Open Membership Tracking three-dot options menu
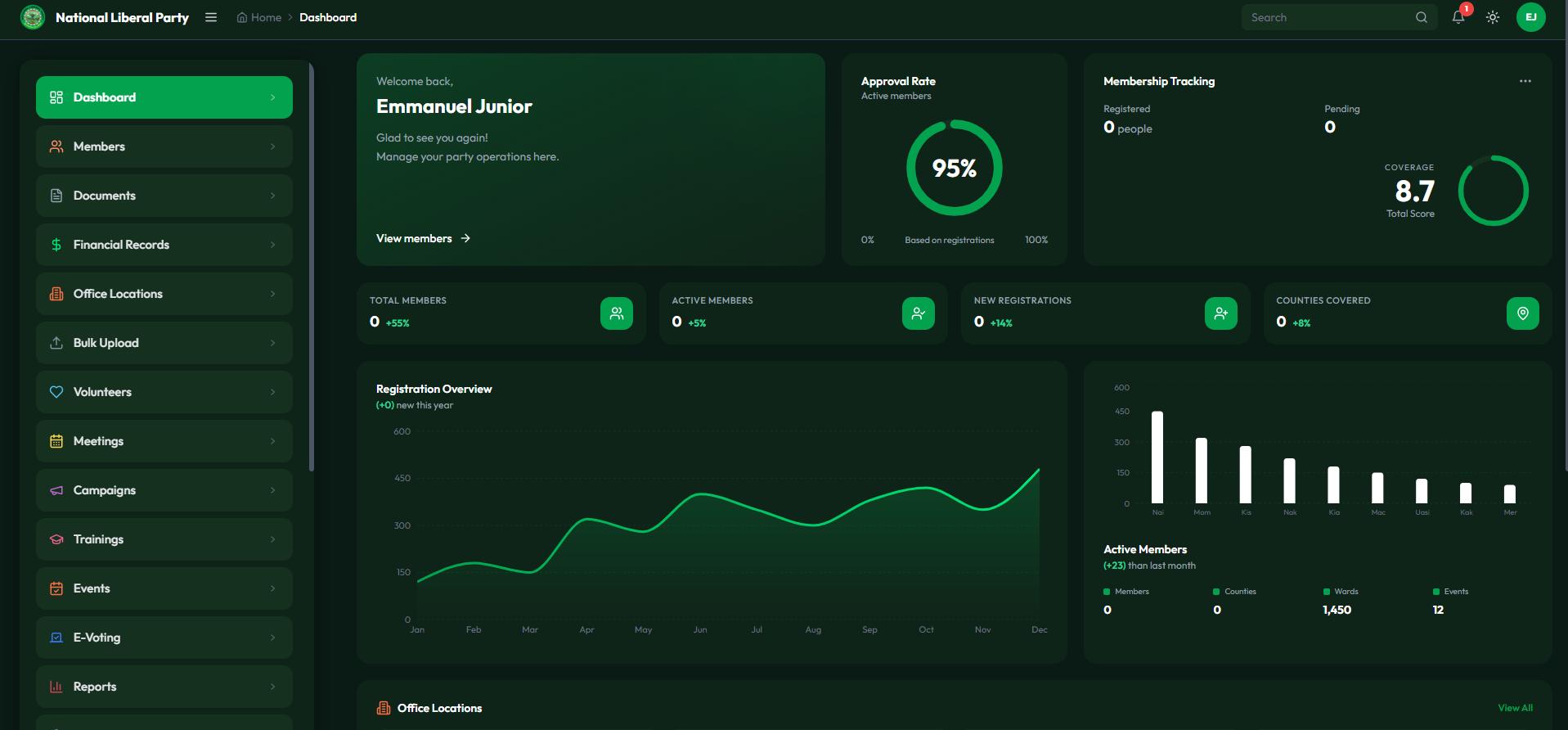This screenshot has height=730, width=1568. click(1525, 81)
